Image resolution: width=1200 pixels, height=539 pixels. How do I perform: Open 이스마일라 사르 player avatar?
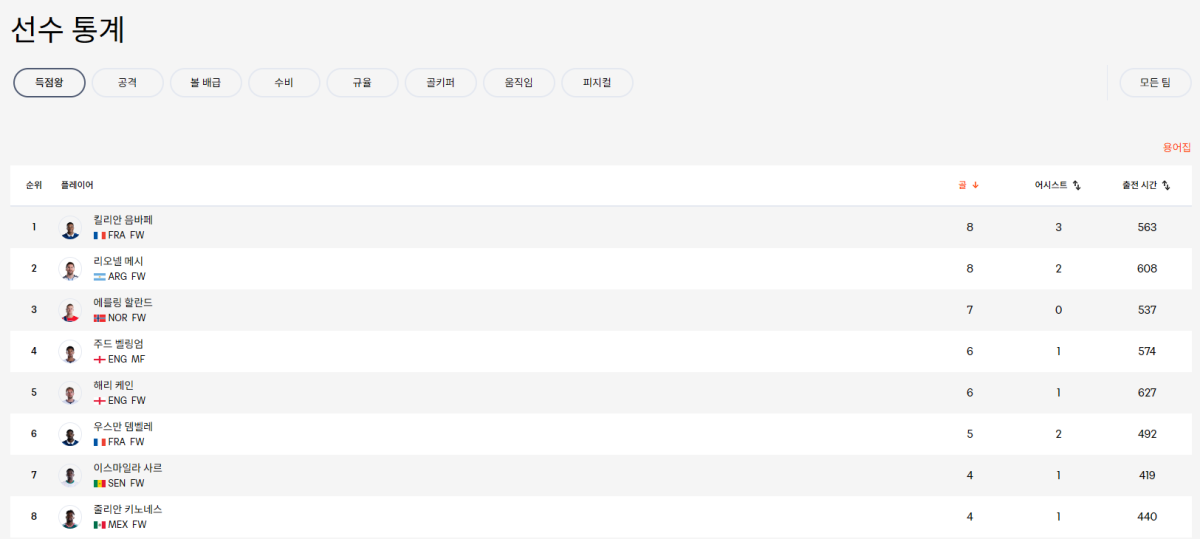click(70, 476)
